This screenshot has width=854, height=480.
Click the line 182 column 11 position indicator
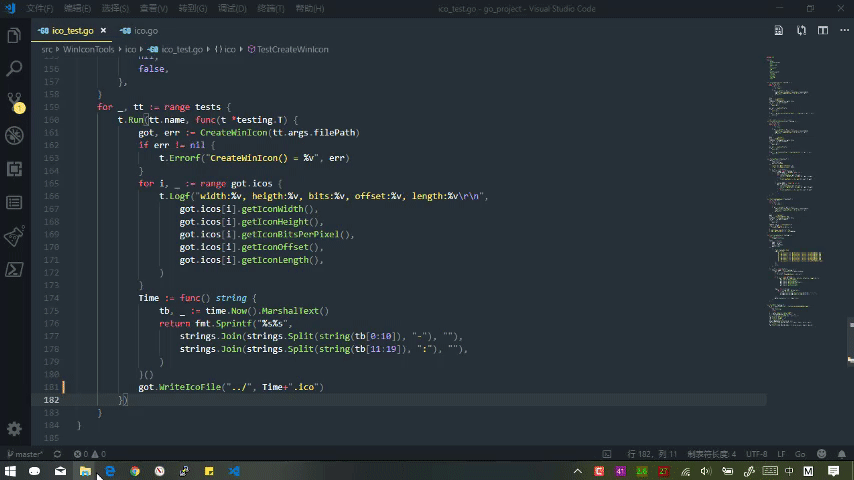[x=652, y=454]
